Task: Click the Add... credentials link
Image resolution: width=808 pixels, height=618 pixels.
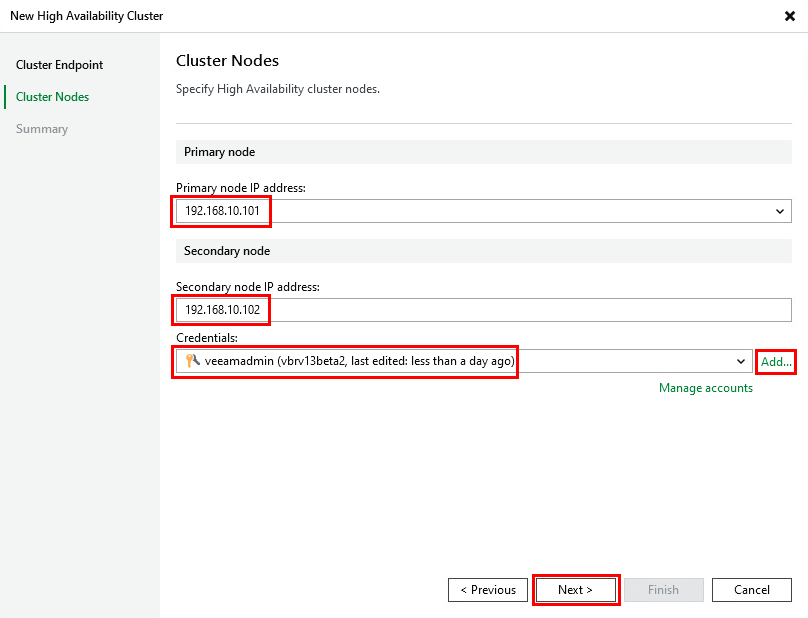Action: 776,361
